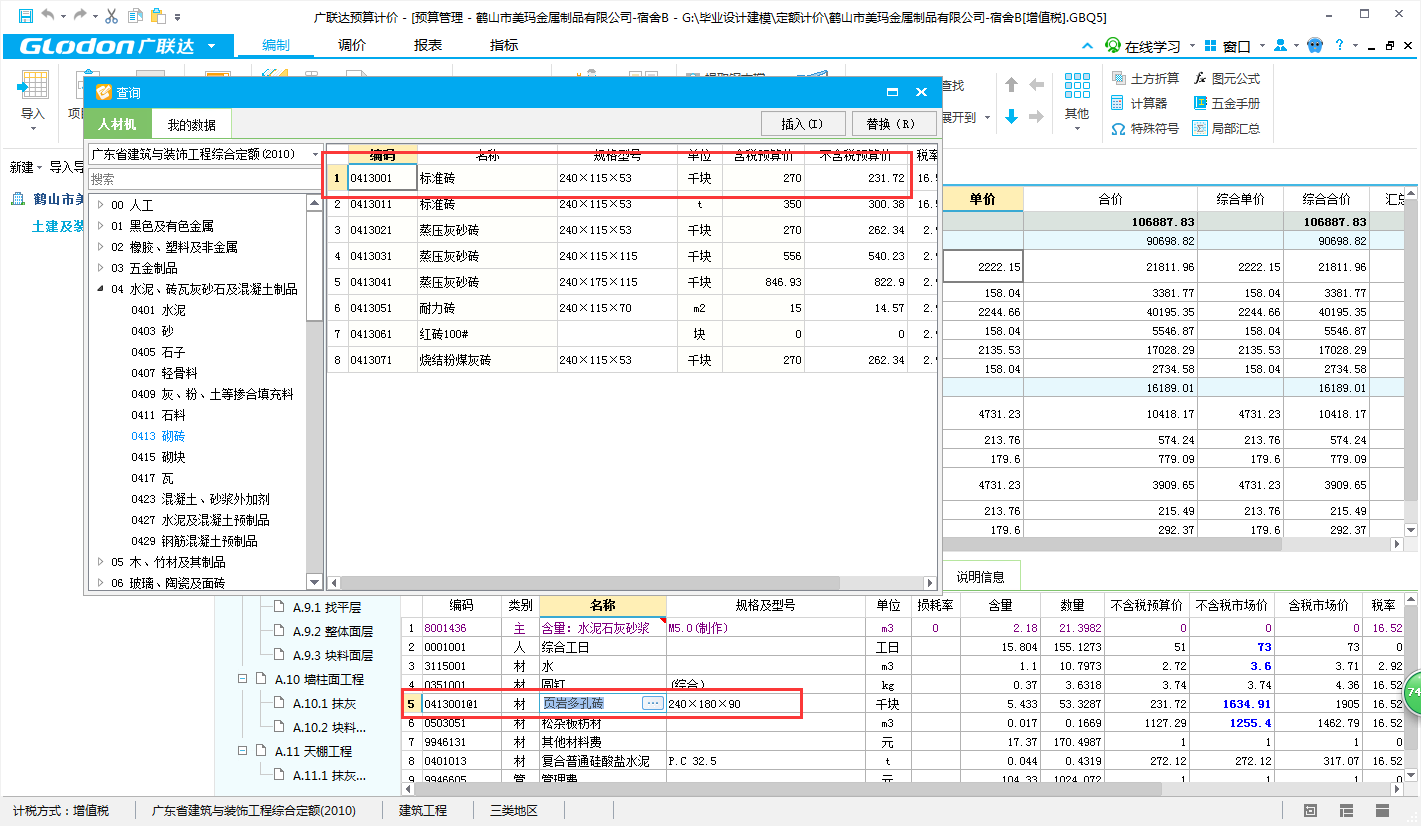This screenshot has width=1421, height=826.
Task: Expand the 00 人工 tree node
Action: coord(100,205)
